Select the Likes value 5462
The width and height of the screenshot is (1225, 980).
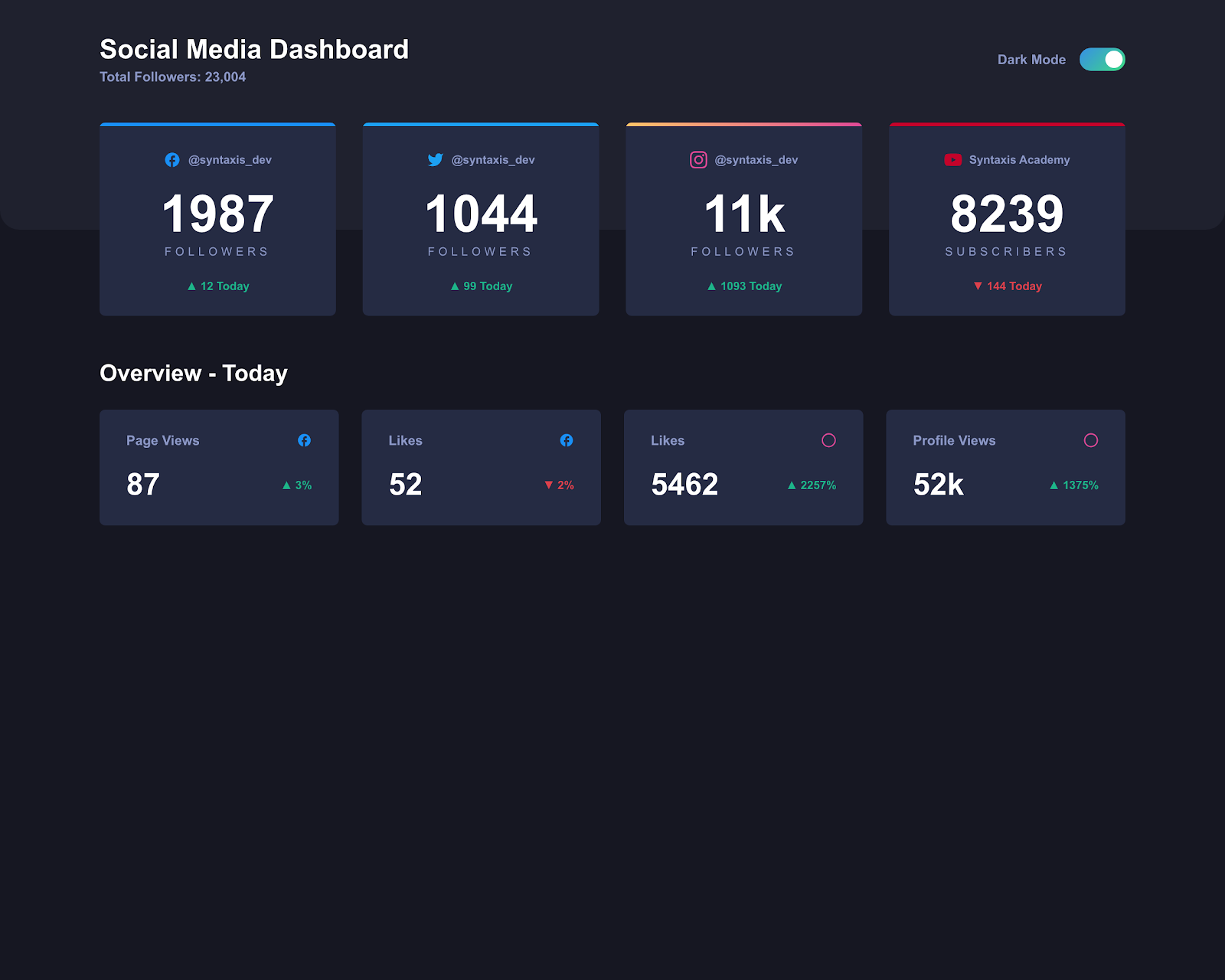[x=684, y=485]
